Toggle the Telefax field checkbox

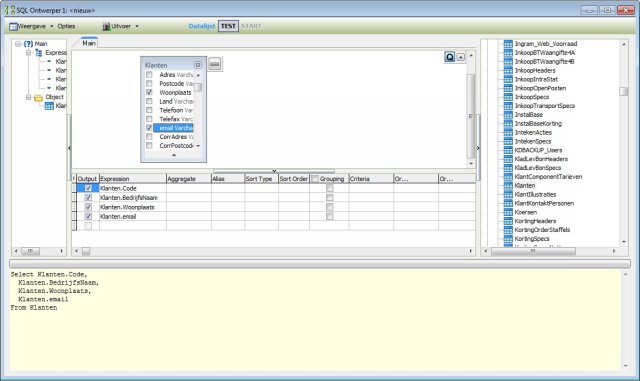[149, 119]
